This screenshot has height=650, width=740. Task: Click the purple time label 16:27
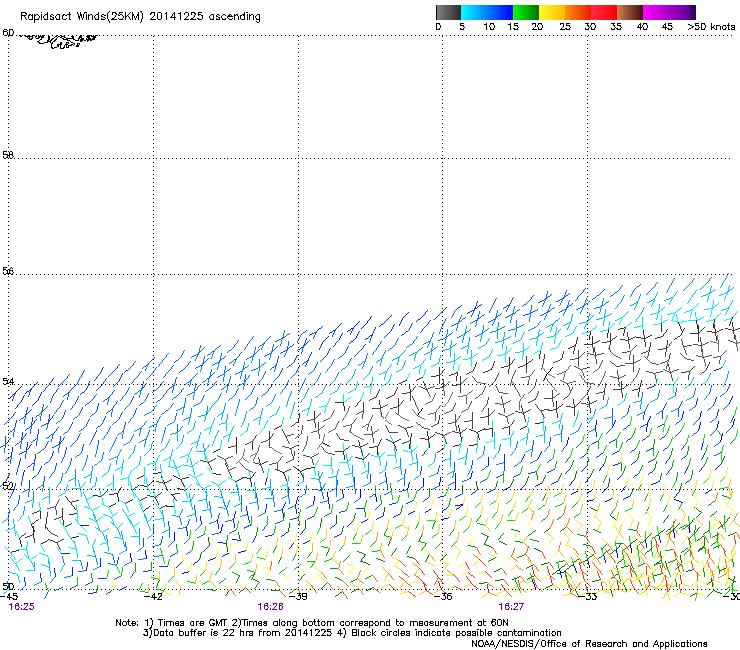pyautogui.click(x=511, y=607)
